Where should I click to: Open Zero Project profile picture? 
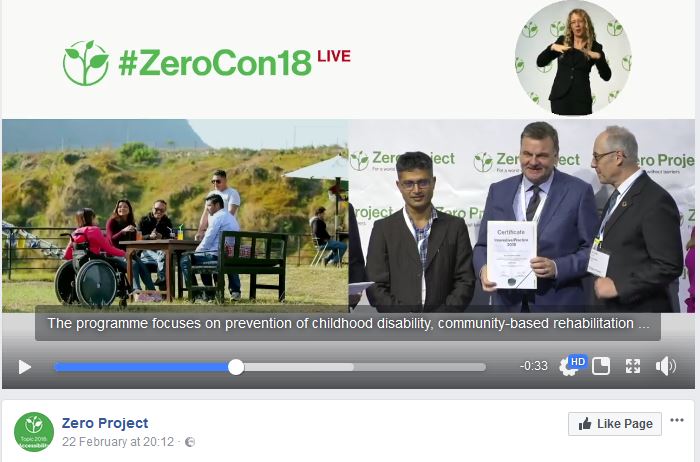[x=34, y=432]
